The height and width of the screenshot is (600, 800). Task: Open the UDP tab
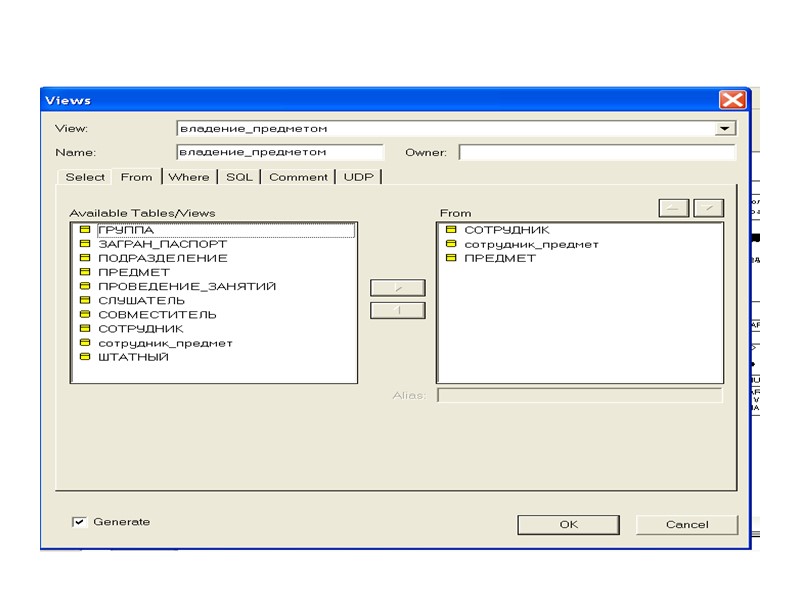pos(359,177)
